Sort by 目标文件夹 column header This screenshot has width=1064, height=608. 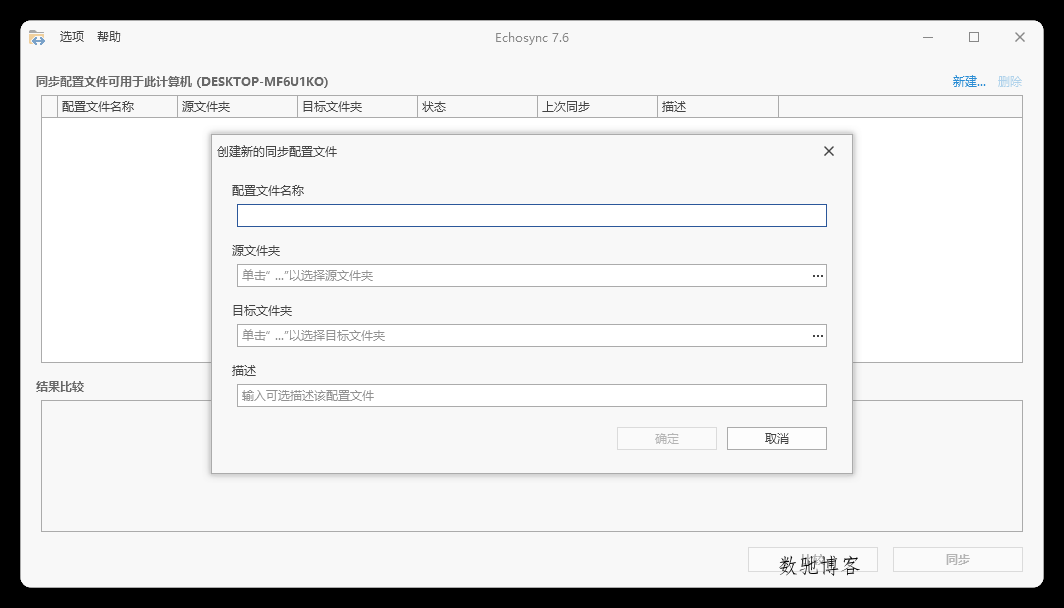pos(358,107)
